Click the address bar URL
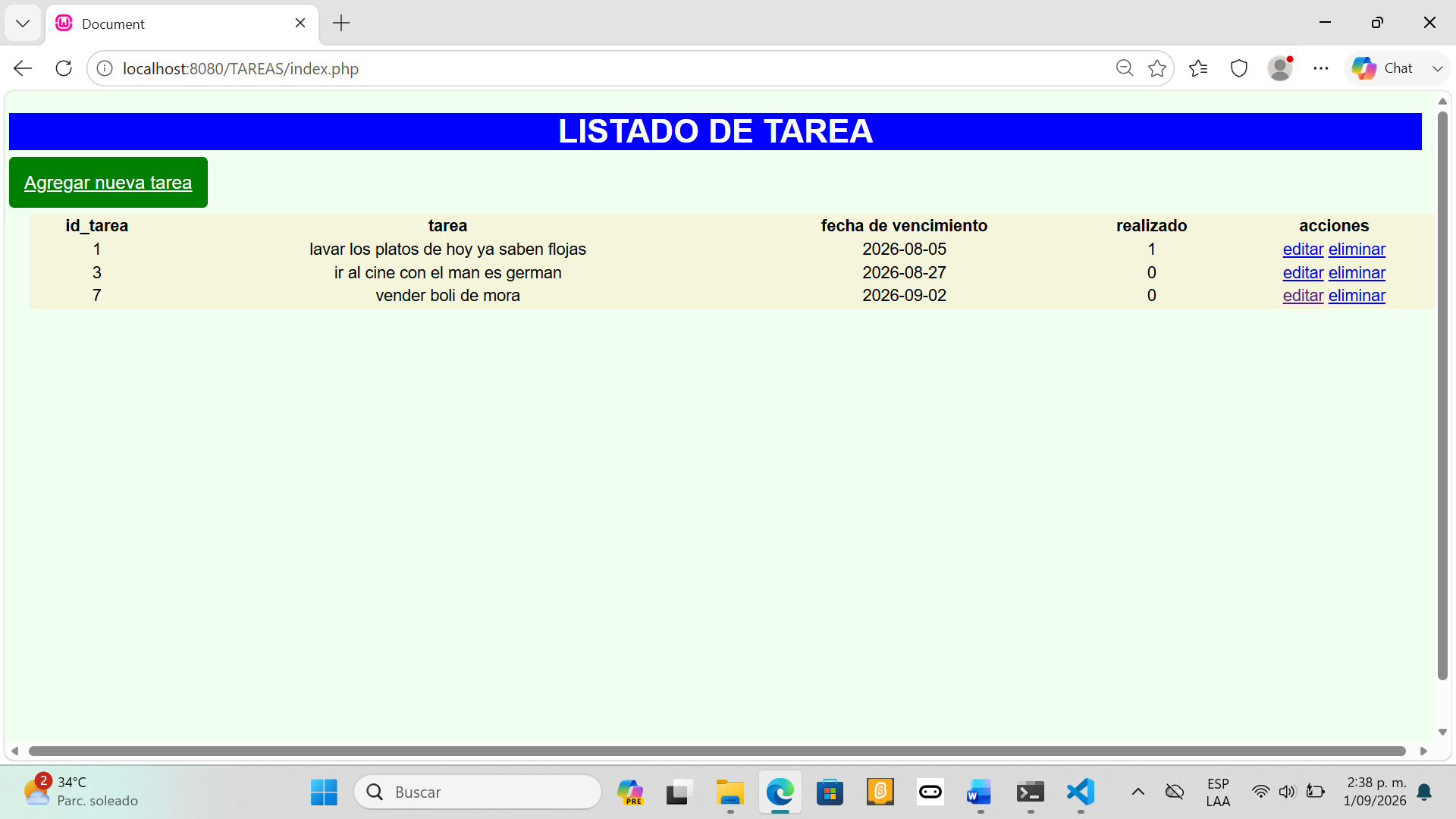1456x819 pixels. (x=240, y=69)
